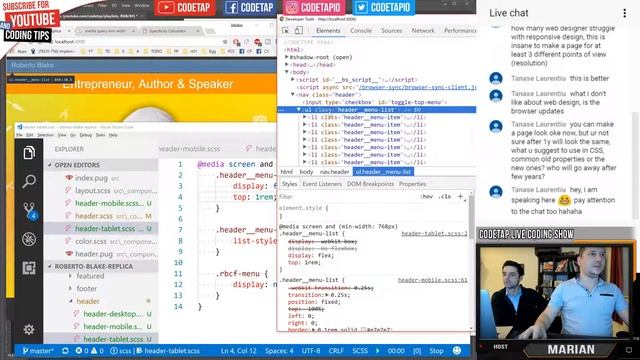Open browser-sync-client script src link
The height and width of the screenshot is (360, 640).
pos(417,87)
